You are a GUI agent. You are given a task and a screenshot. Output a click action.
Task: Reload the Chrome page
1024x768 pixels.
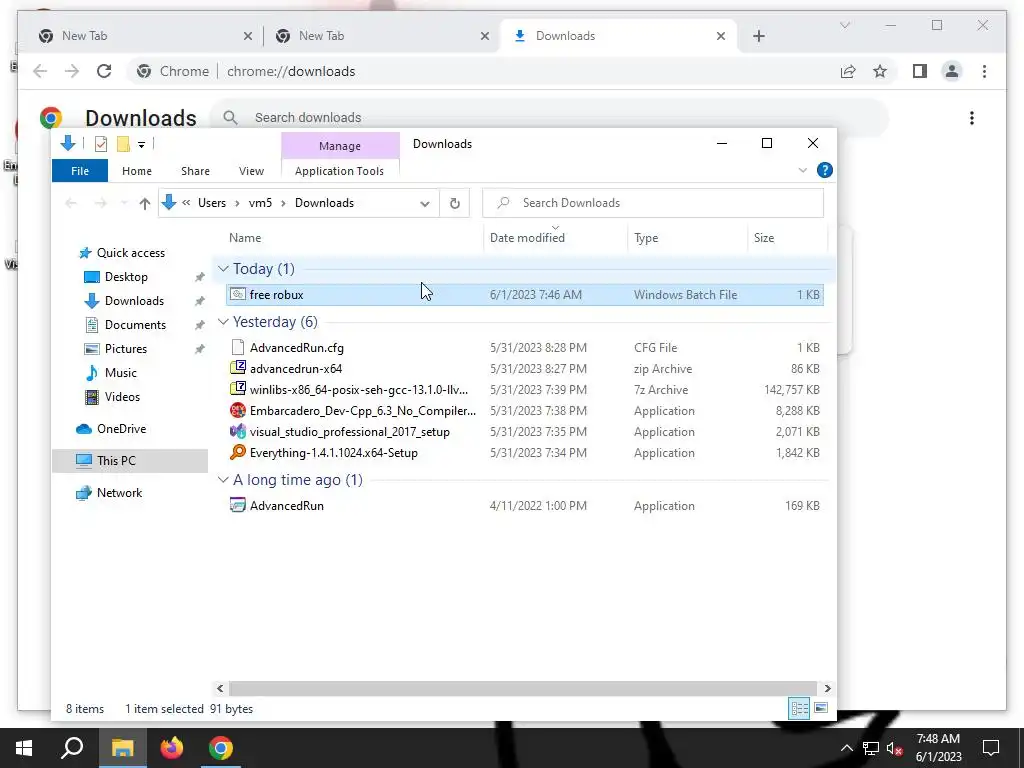point(104,71)
